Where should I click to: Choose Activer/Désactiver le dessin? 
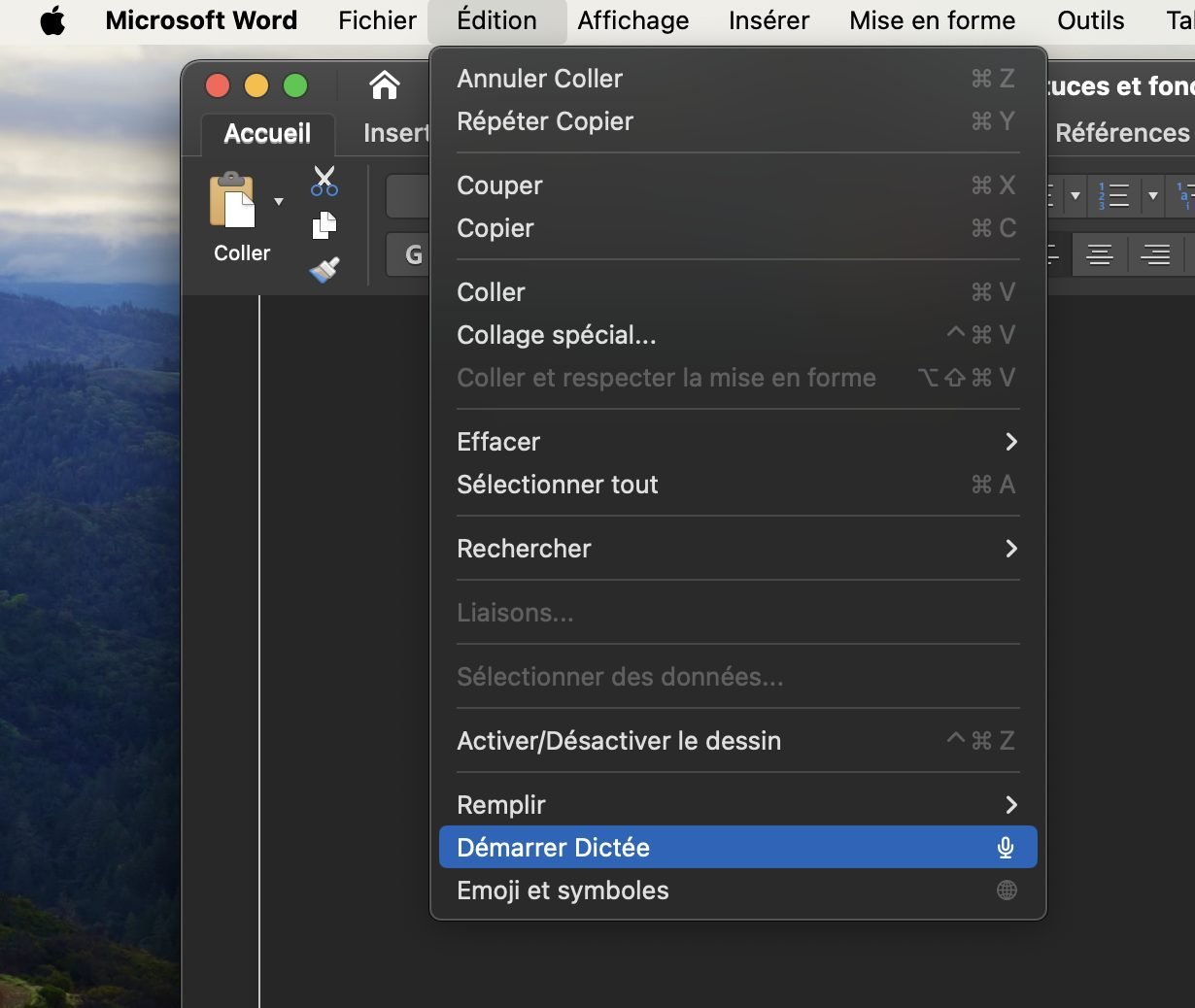tap(737, 741)
